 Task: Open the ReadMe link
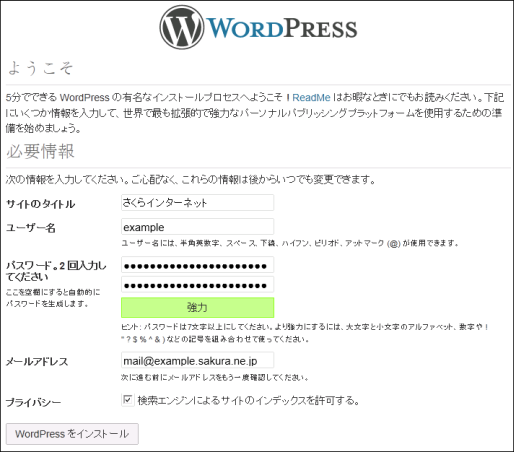pos(311,97)
